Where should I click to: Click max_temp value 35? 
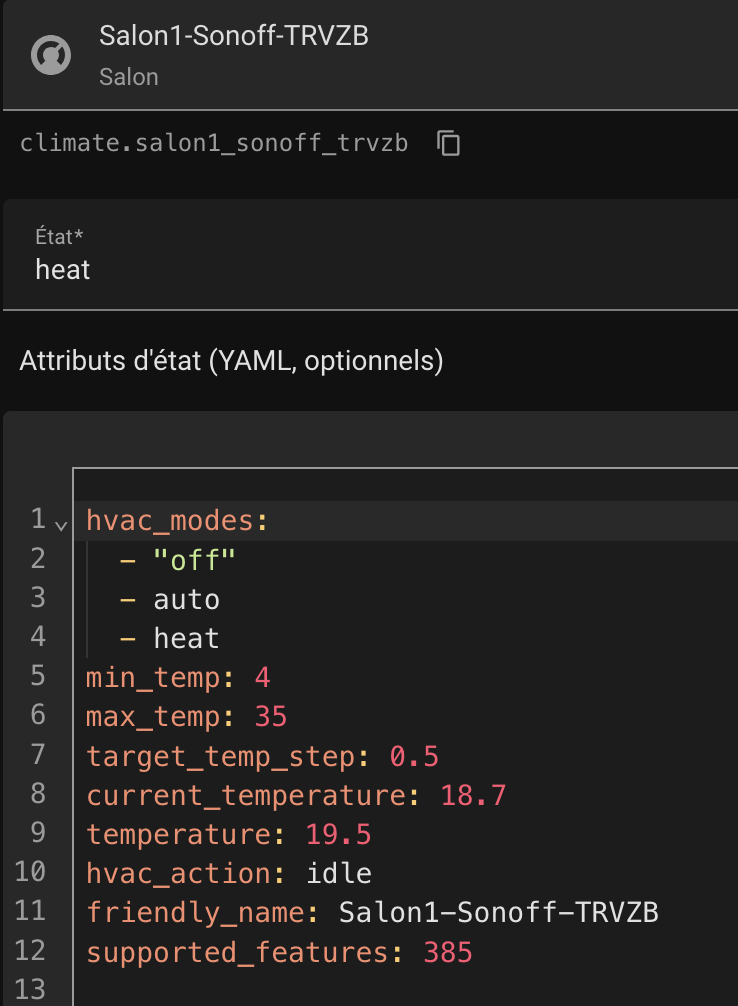click(x=270, y=717)
